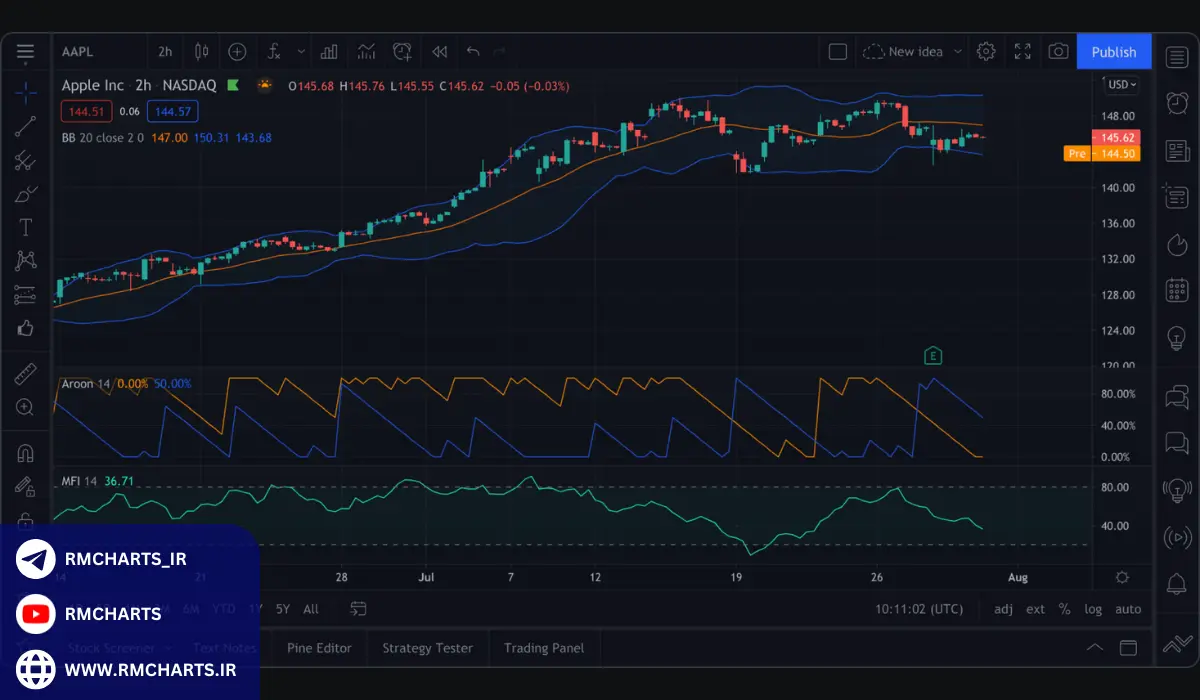The image size is (1200, 700).
Task: Select the Text drawing tool
Action: (x=25, y=227)
